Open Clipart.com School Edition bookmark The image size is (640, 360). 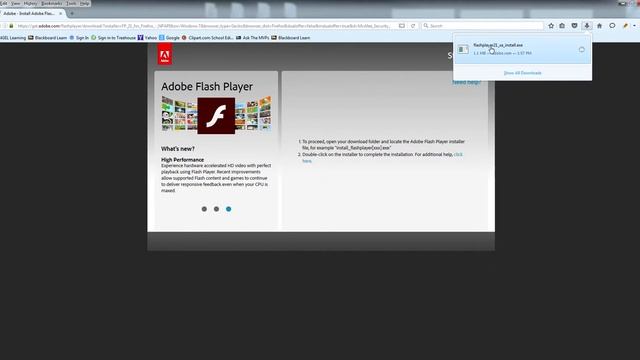(x=207, y=38)
